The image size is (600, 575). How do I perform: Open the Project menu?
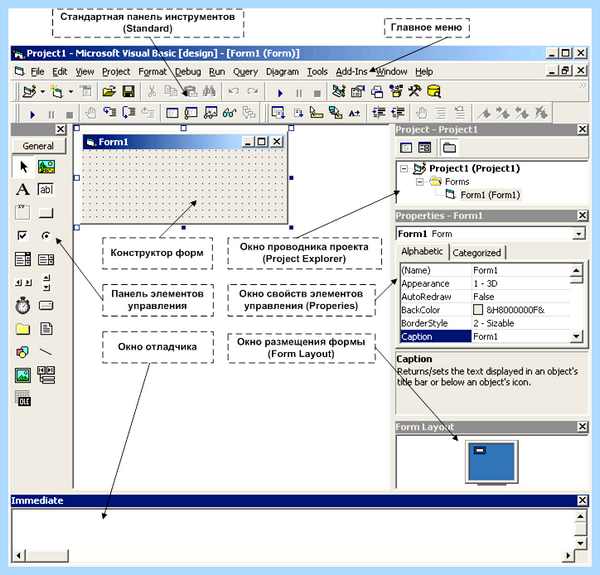(x=116, y=72)
